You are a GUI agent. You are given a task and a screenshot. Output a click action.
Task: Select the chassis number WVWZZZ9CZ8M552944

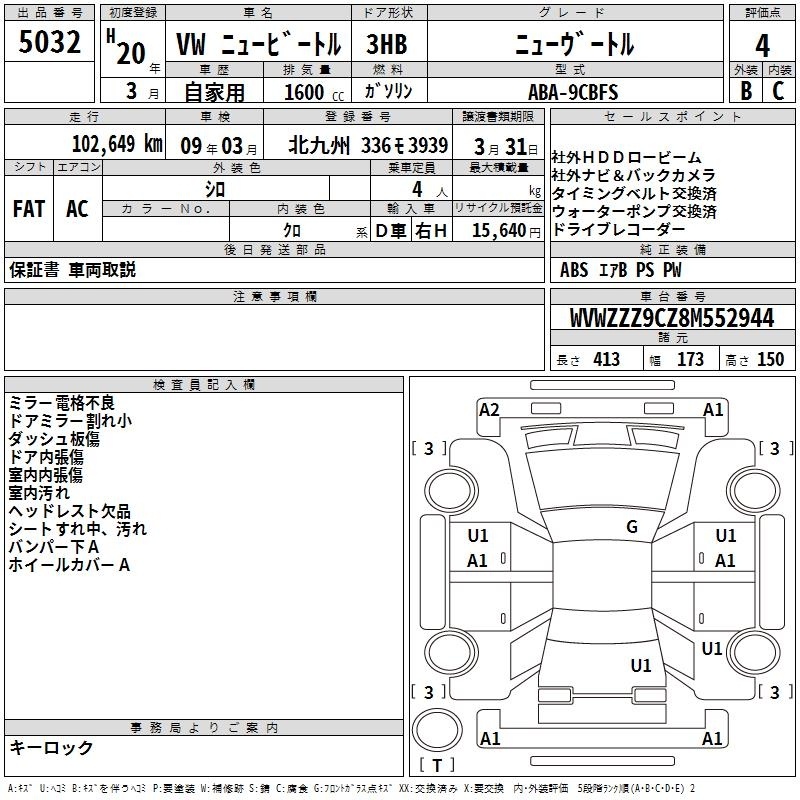(x=671, y=318)
